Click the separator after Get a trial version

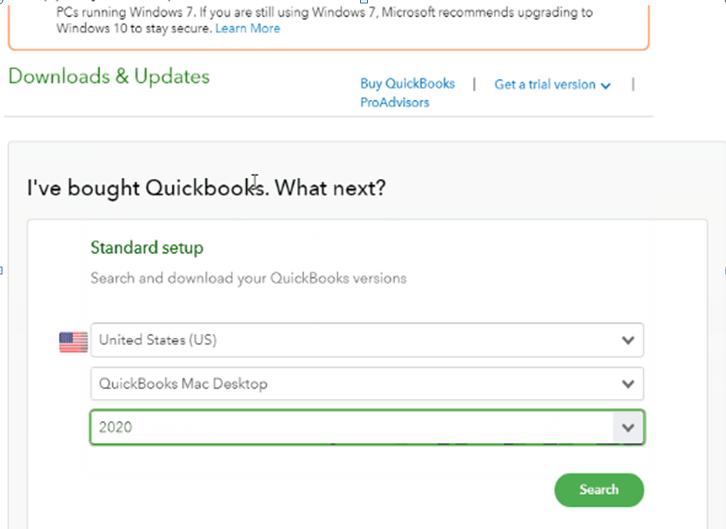click(x=633, y=84)
